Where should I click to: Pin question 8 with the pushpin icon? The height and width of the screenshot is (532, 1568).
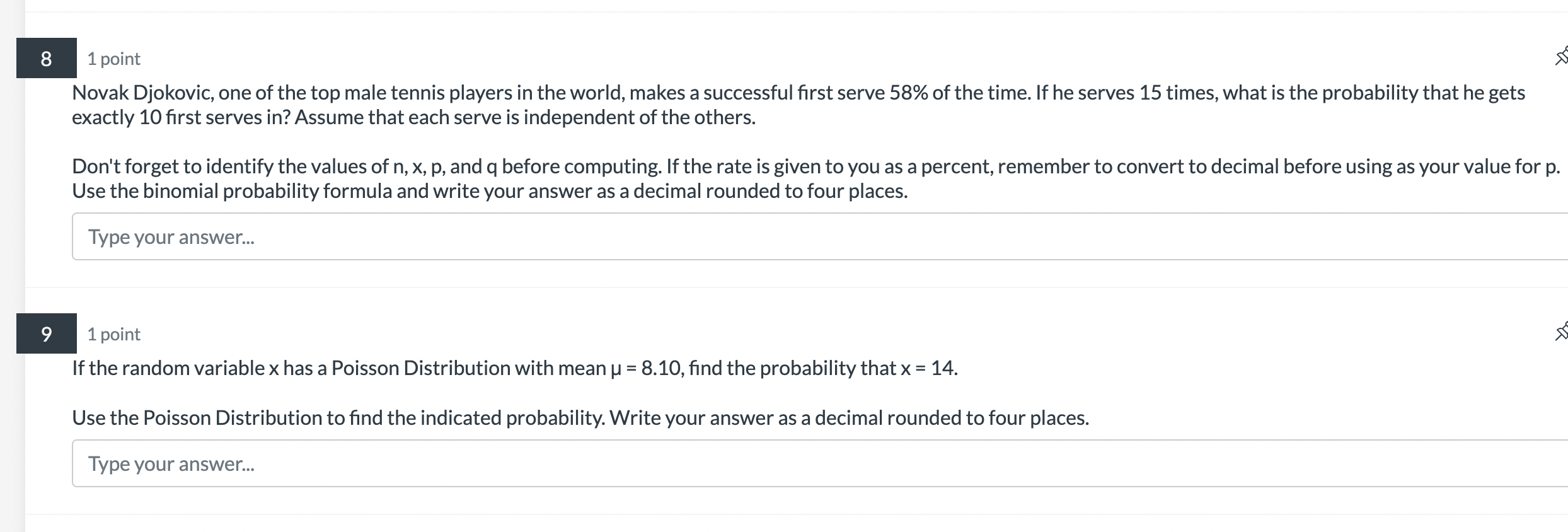(x=1562, y=57)
